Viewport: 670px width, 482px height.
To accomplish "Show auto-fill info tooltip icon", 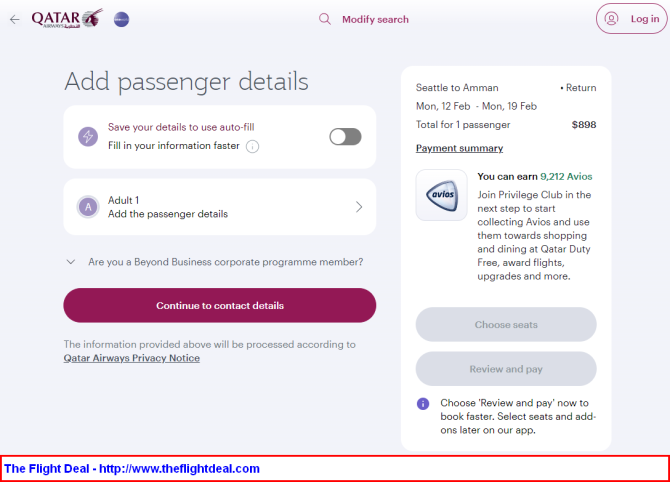I will click(x=253, y=147).
